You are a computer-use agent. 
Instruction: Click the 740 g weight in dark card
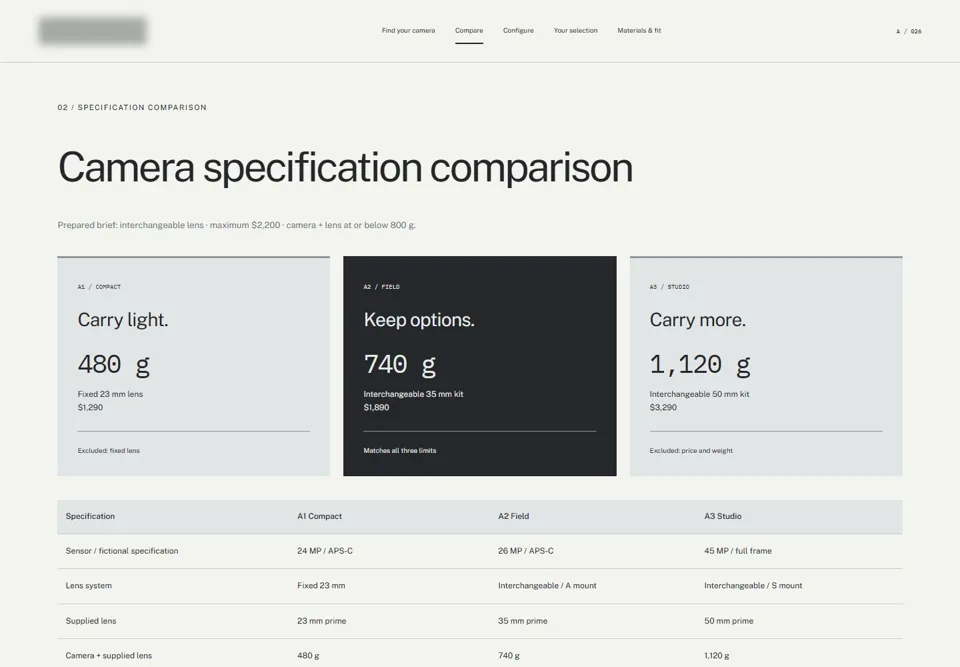click(x=400, y=364)
